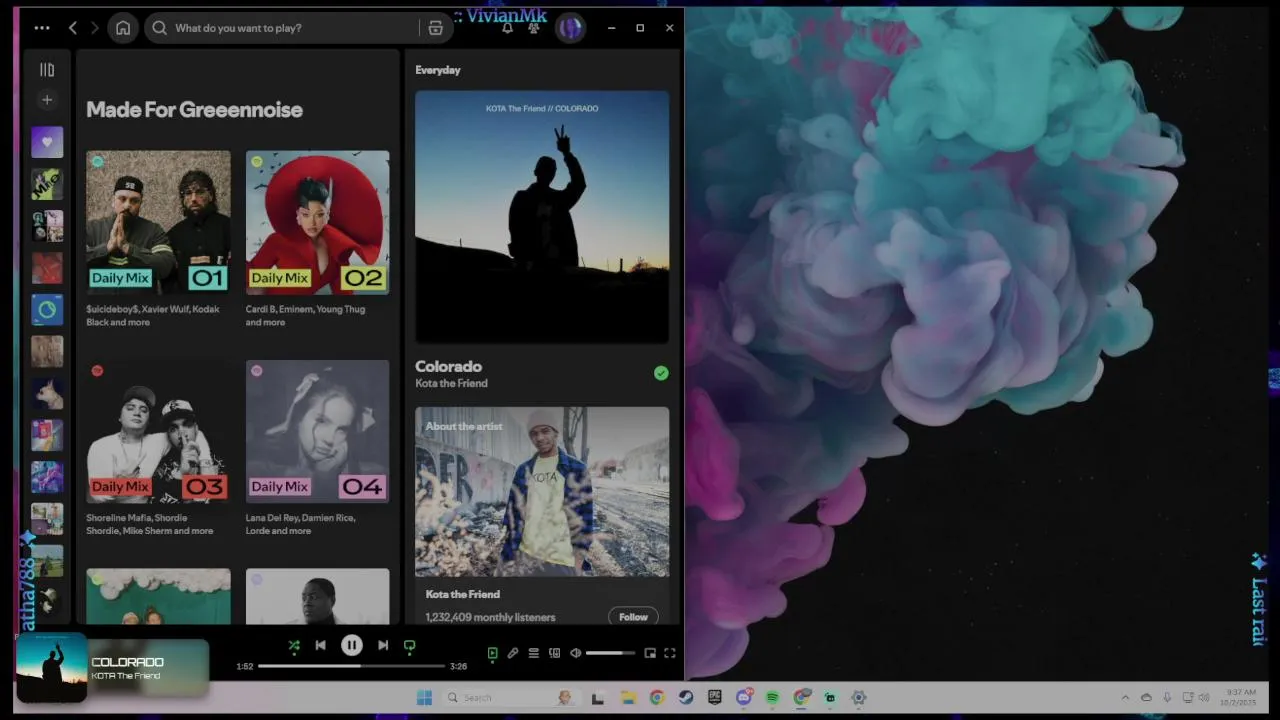This screenshot has height=720, width=1280.
Task: Open the profile avatar menu
Action: (570, 28)
